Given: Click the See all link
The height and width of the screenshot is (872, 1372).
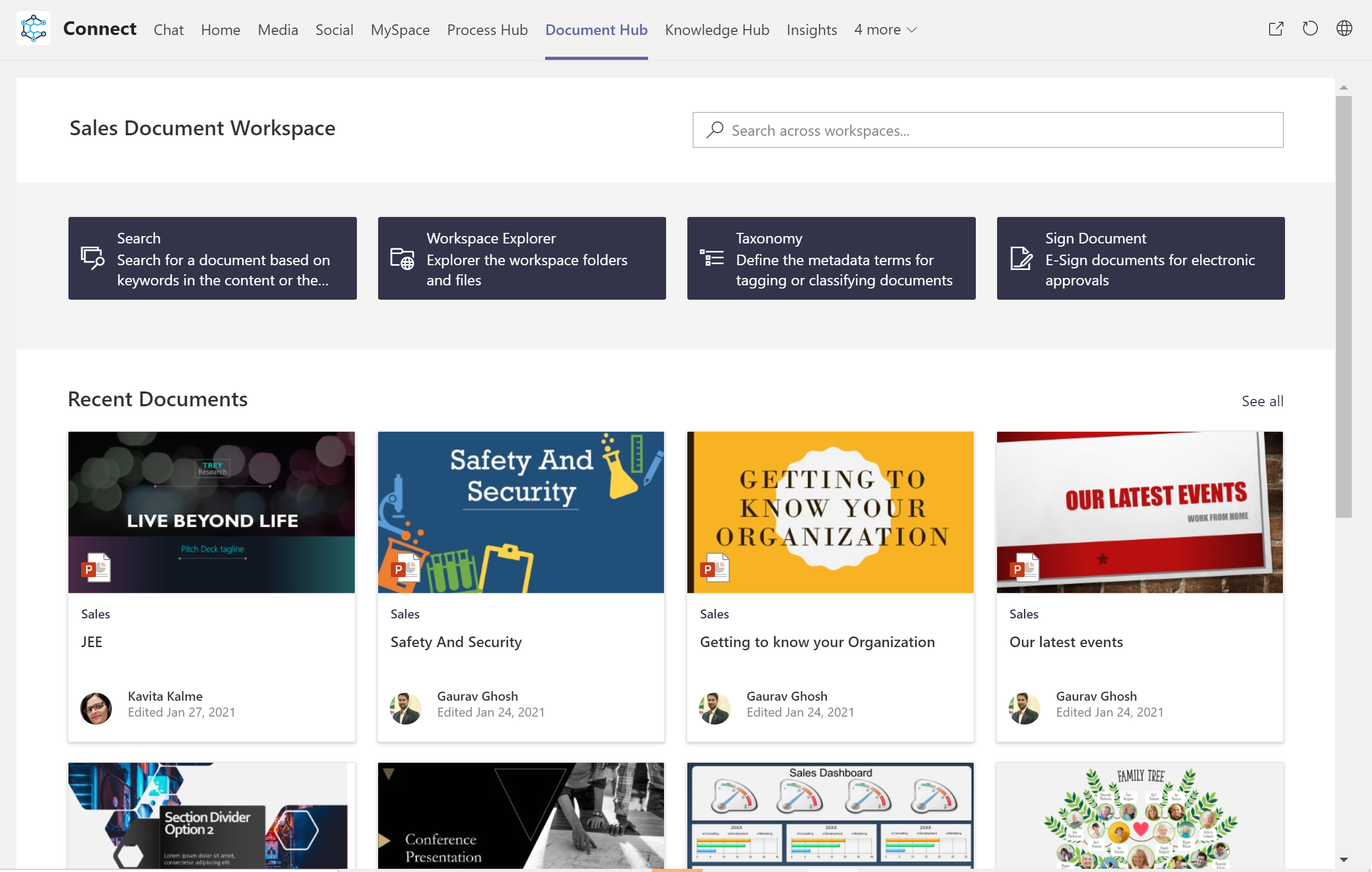Looking at the screenshot, I should pyautogui.click(x=1262, y=401).
